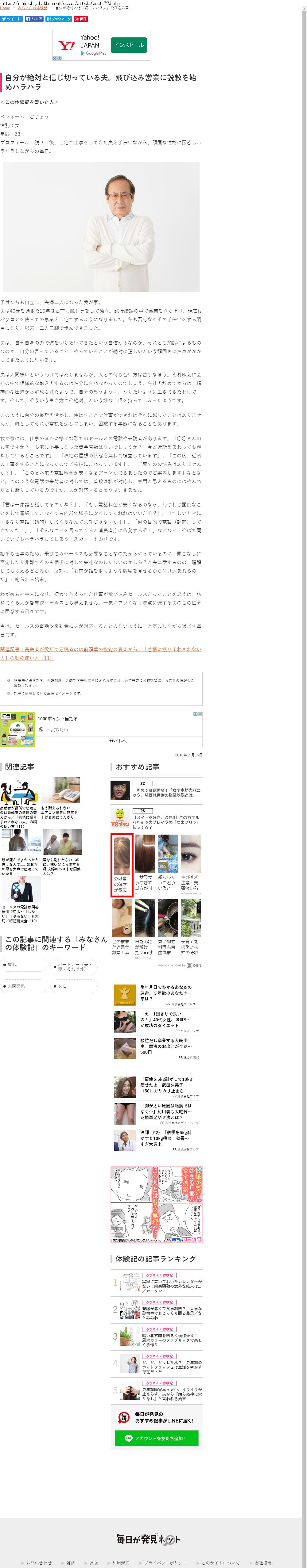Select the 女性 keyword tag
The height and width of the screenshot is (1568, 307).
coord(74,985)
